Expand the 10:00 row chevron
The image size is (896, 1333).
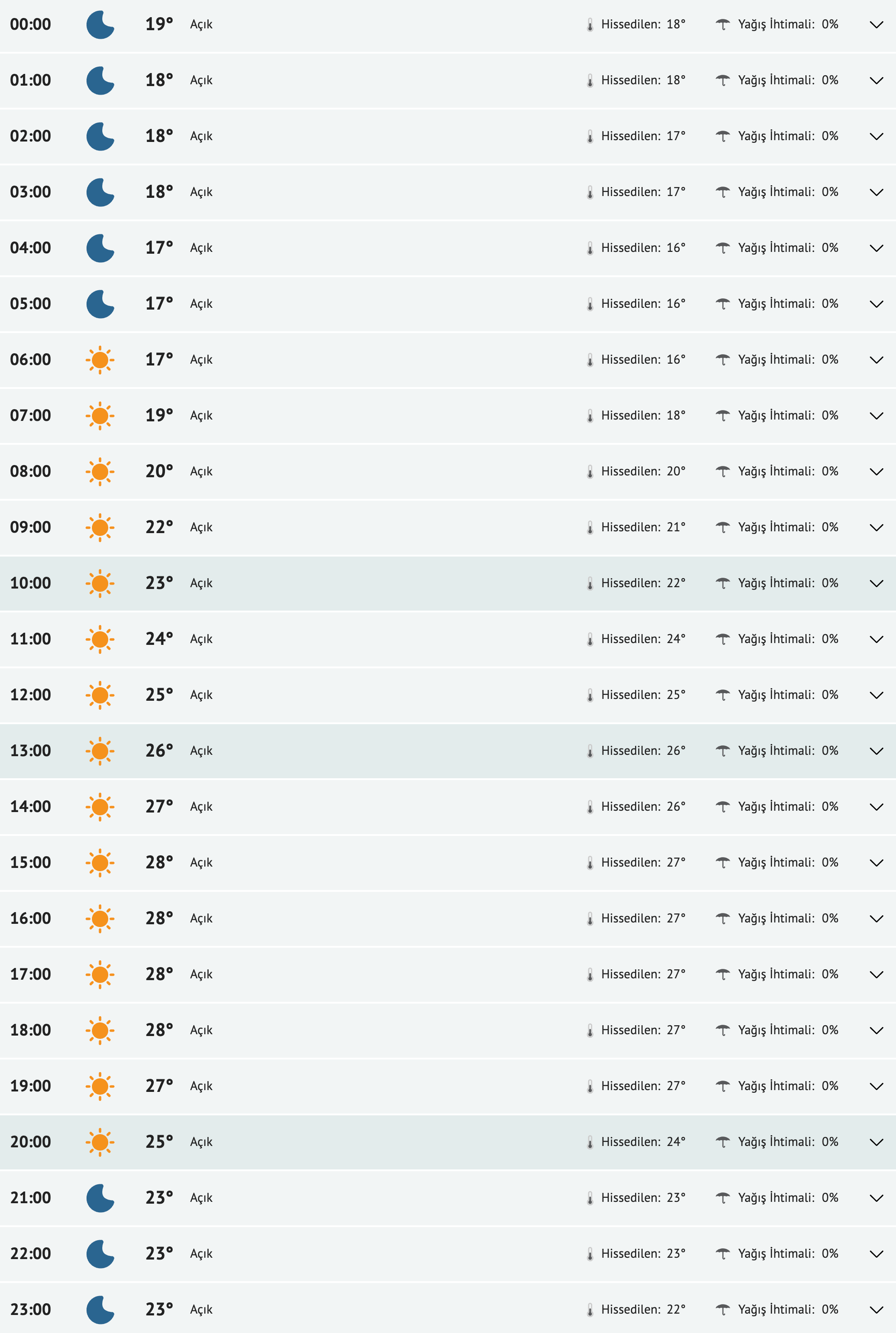876,584
